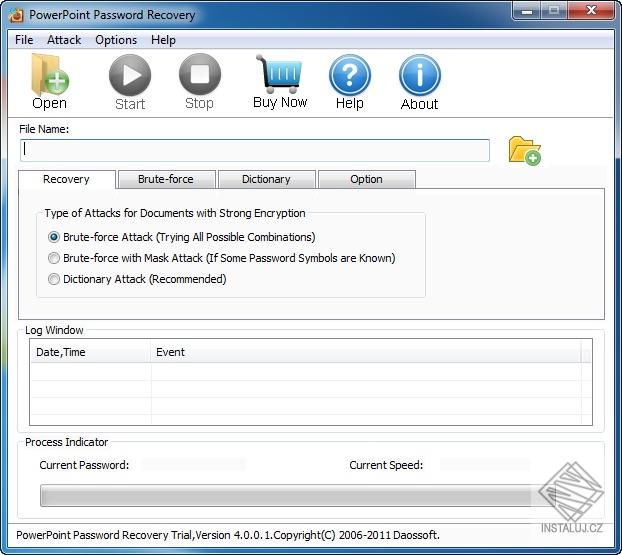Click the 'File Name:' label
The image size is (622, 555).
[x=44, y=129]
